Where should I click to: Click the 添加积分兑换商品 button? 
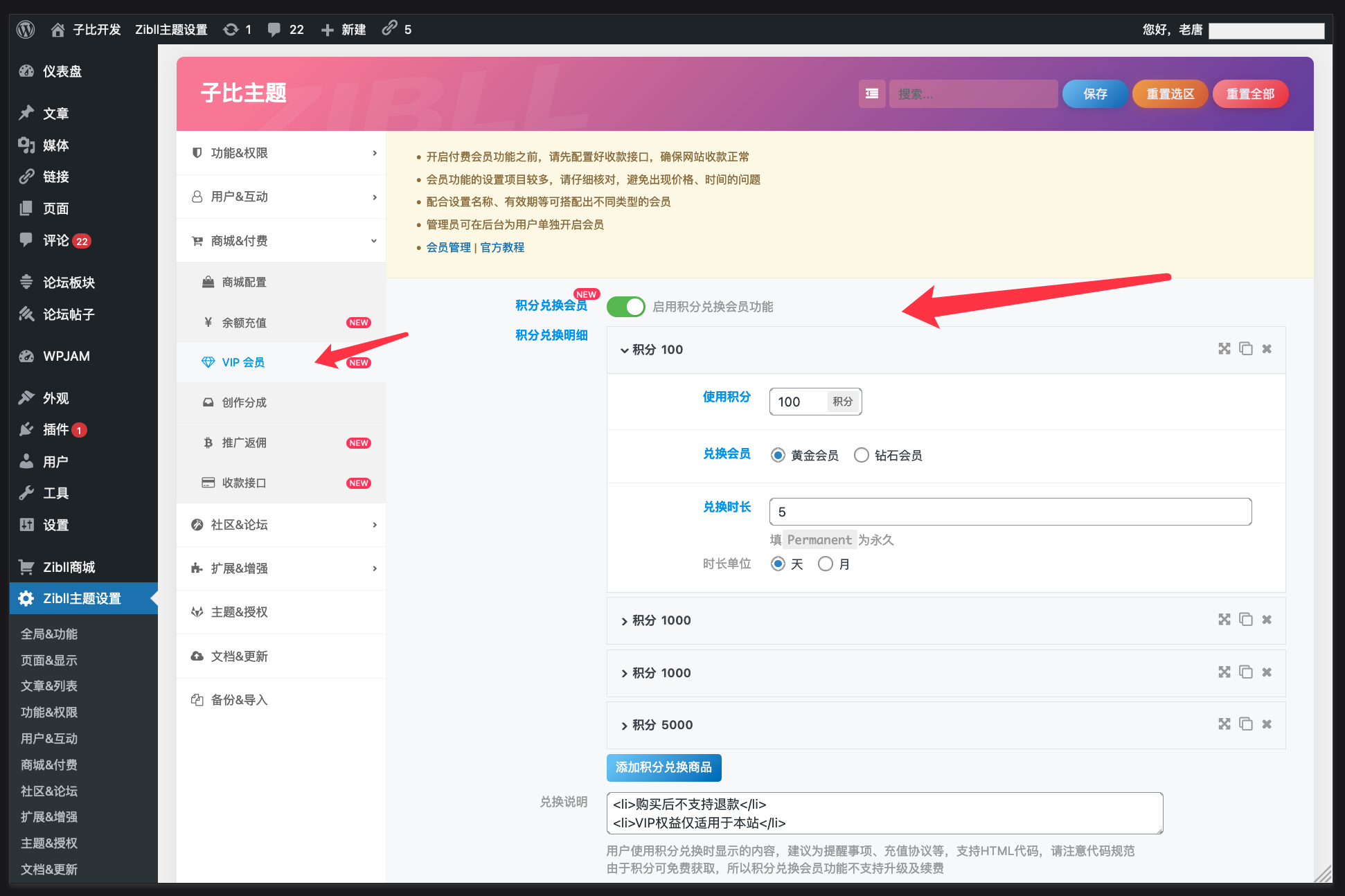pyautogui.click(x=663, y=767)
